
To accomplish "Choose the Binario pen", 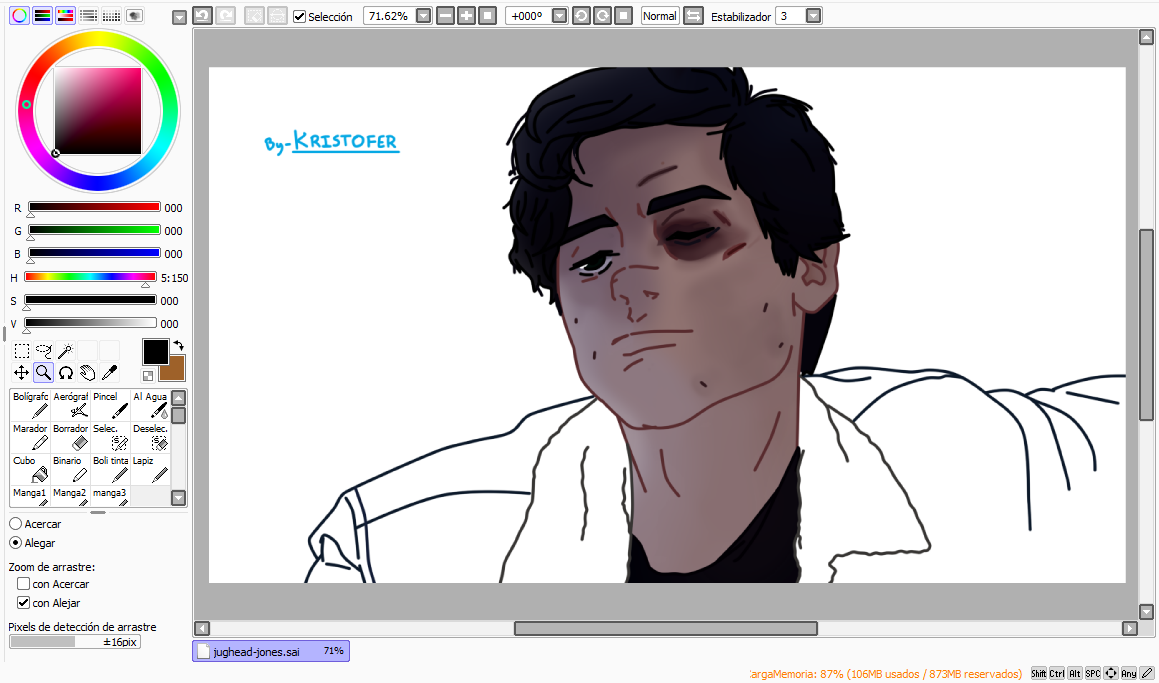I will coord(70,469).
